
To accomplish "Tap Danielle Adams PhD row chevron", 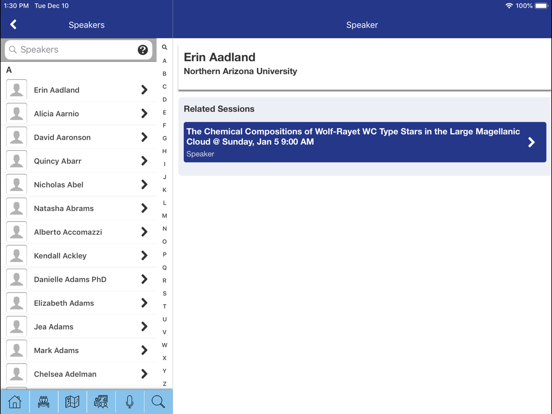I will tap(144, 279).
